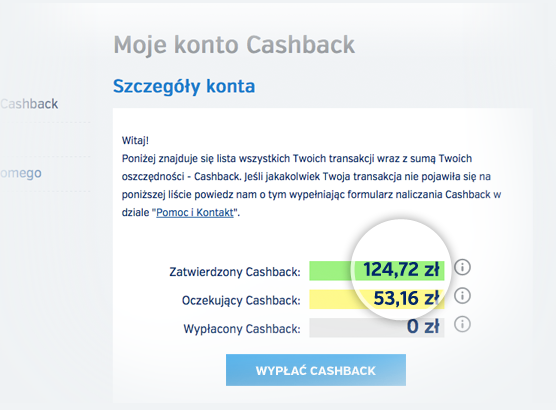556x410 pixels.
Task: Click the Witaj! greeting text
Action: point(135,140)
